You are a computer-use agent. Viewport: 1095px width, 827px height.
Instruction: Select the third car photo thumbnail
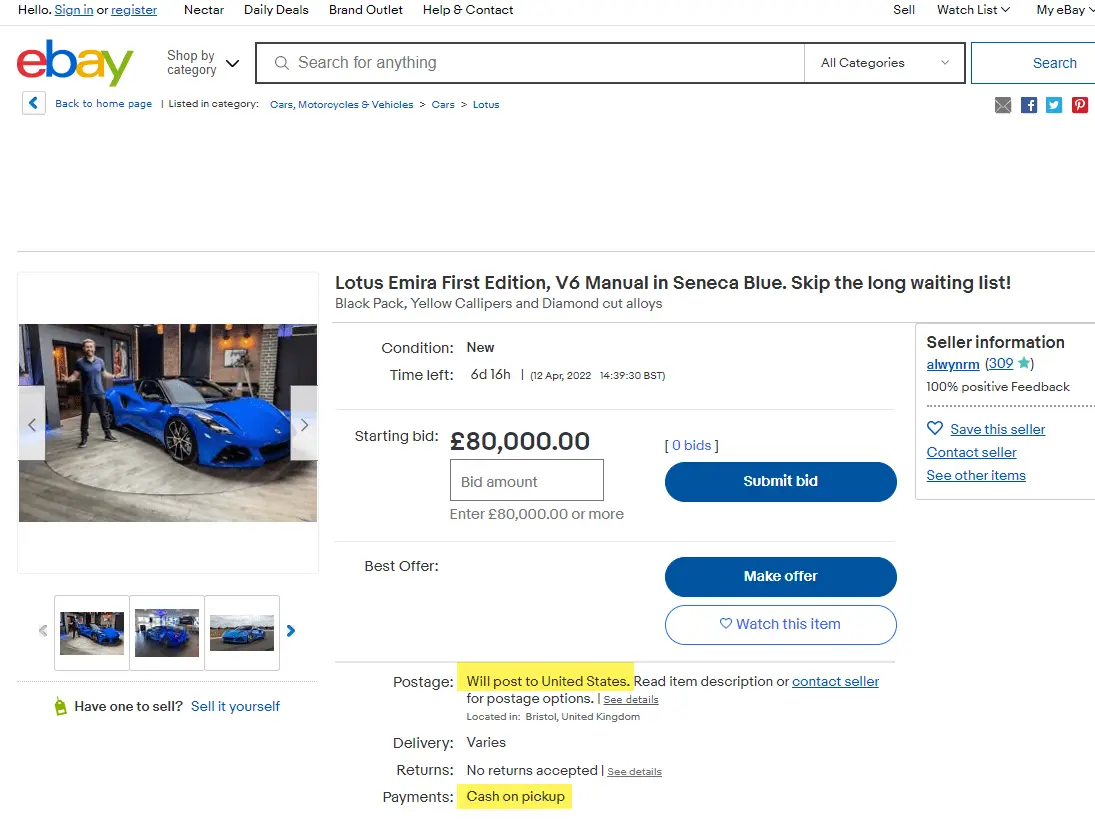click(242, 633)
